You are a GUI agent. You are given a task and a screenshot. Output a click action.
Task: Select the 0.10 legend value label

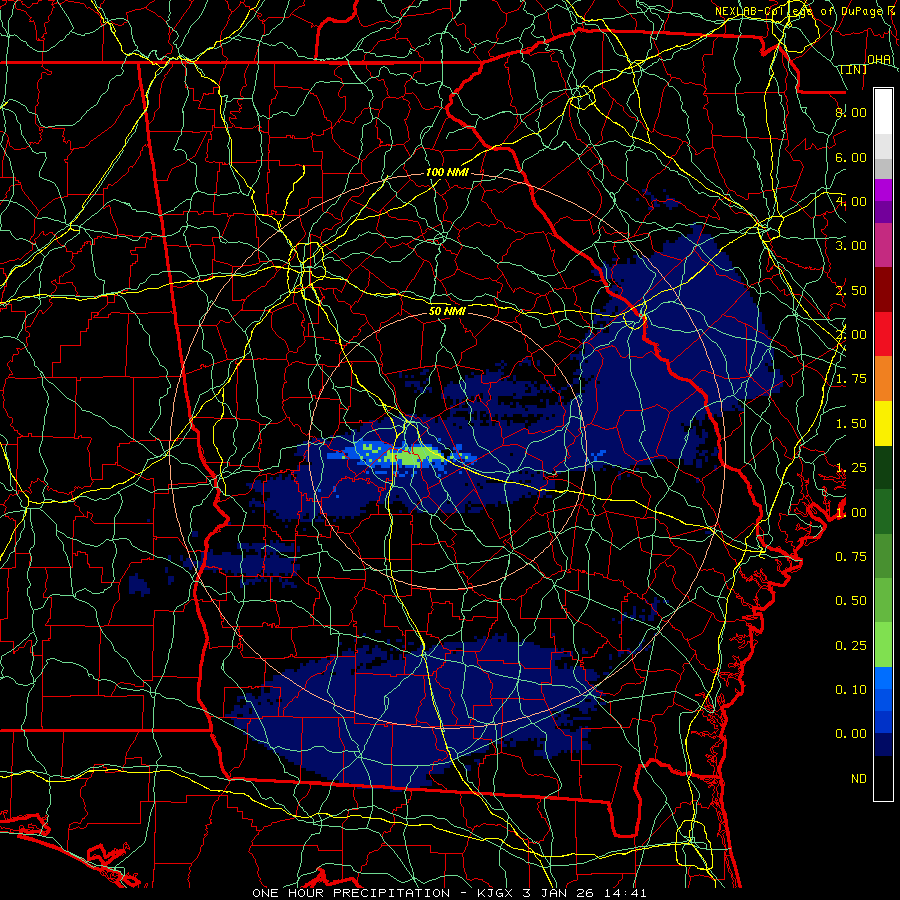pyautogui.click(x=851, y=689)
